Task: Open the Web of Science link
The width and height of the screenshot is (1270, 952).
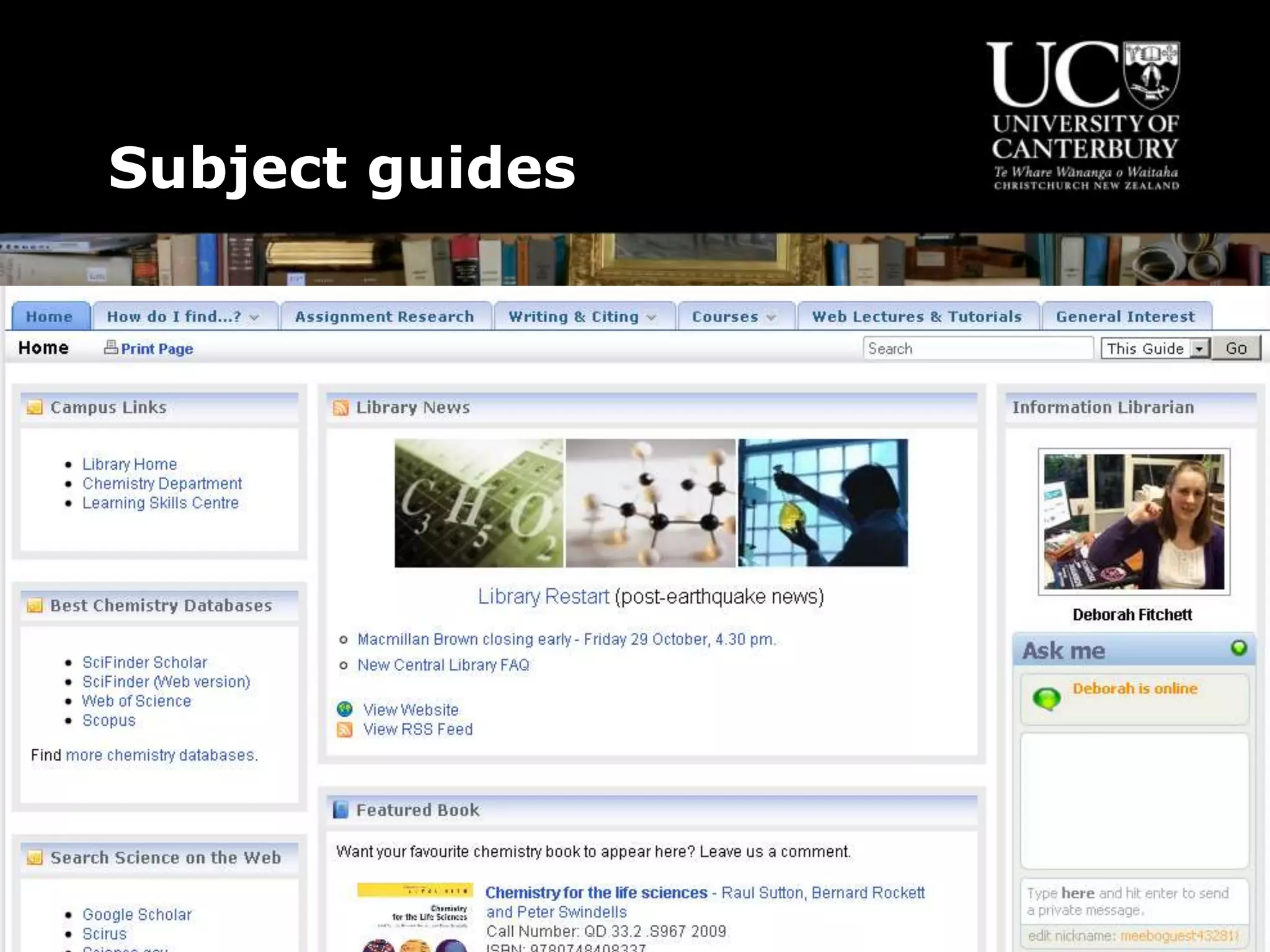Action: coord(136,701)
